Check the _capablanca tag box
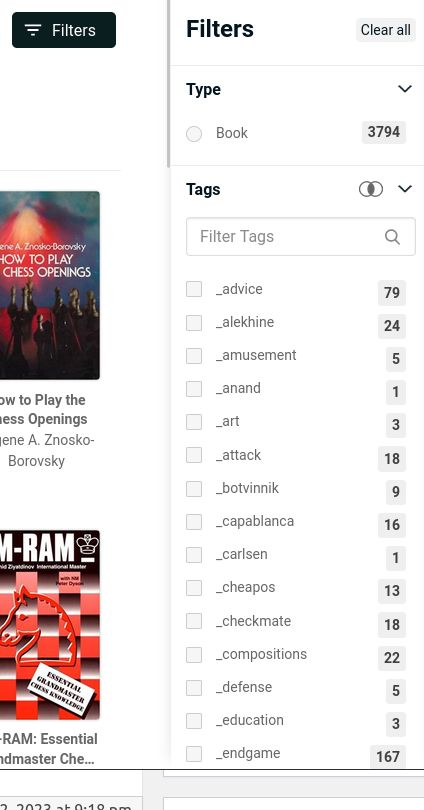 (194, 522)
